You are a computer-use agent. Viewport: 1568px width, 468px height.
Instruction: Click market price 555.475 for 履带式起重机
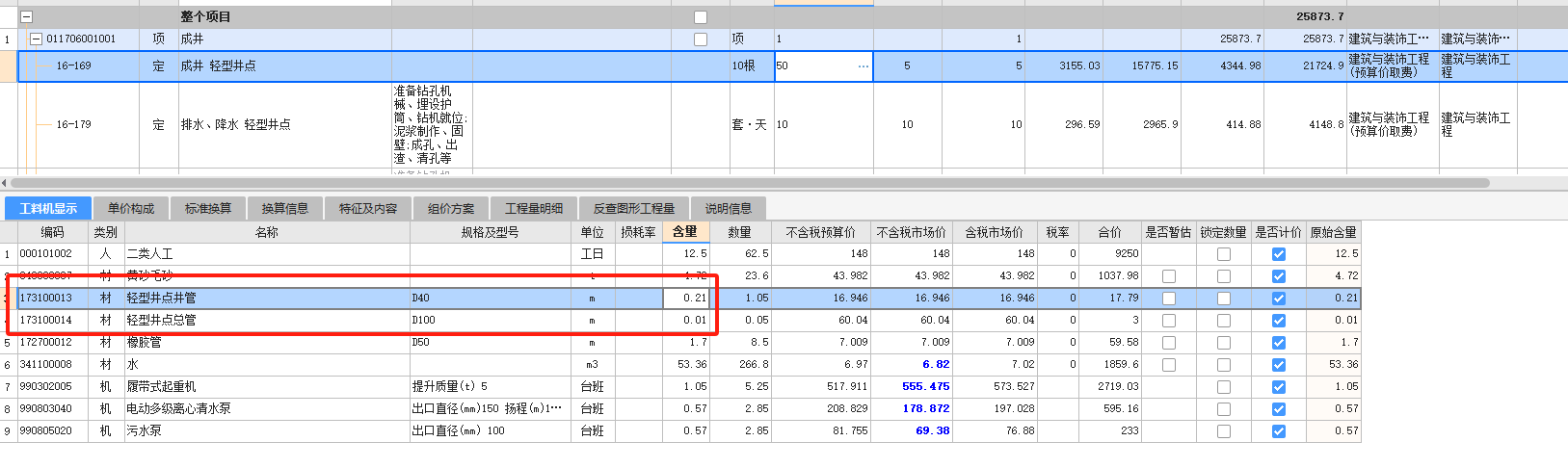click(912, 387)
